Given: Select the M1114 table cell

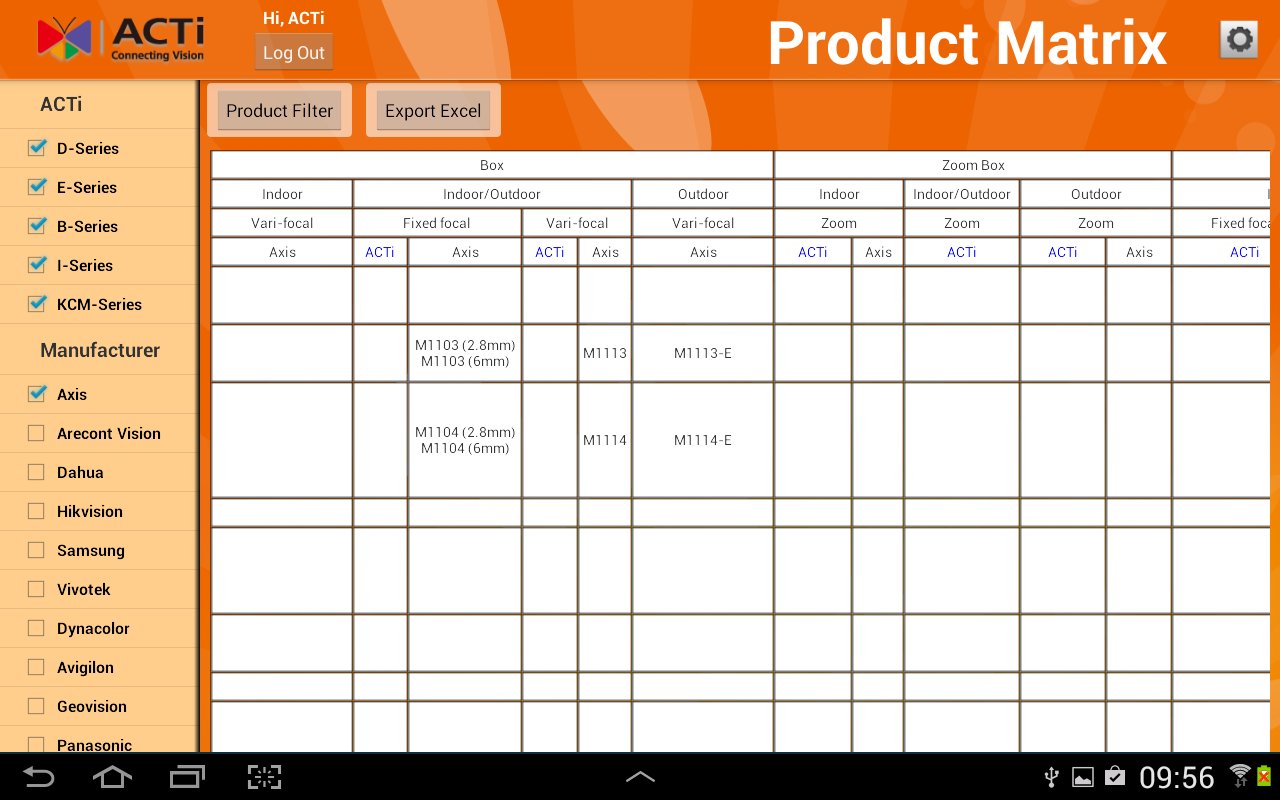Looking at the screenshot, I should click(x=605, y=440).
